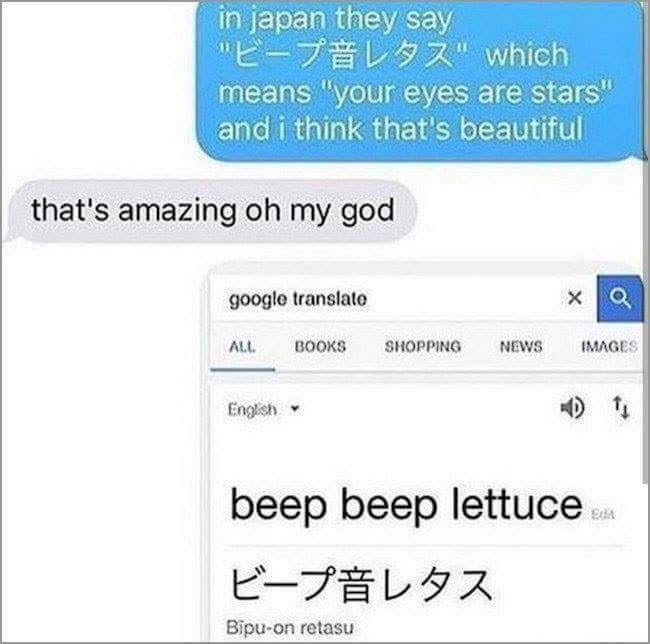Open the NEWS tab
650x644 pixels.
tap(521, 346)
